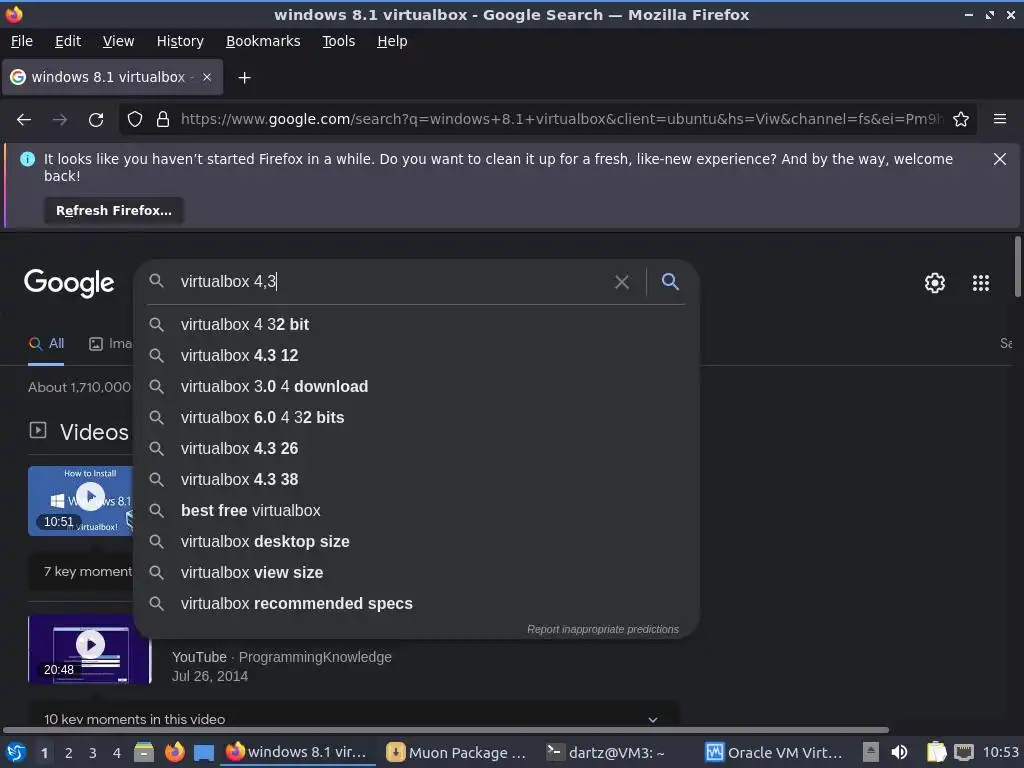Click the horizontal page scrollbar
The width and height of the screenshot is (1024, 768).
445,730
